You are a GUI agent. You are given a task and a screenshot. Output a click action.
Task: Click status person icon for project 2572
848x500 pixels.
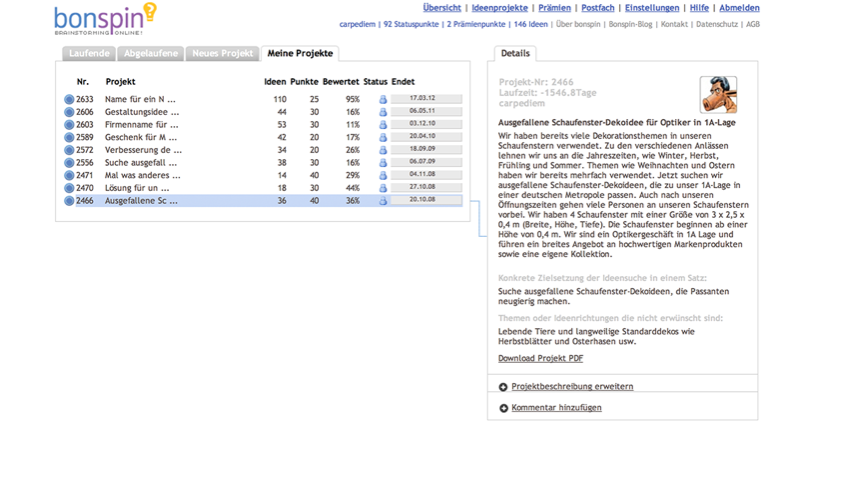382,151
